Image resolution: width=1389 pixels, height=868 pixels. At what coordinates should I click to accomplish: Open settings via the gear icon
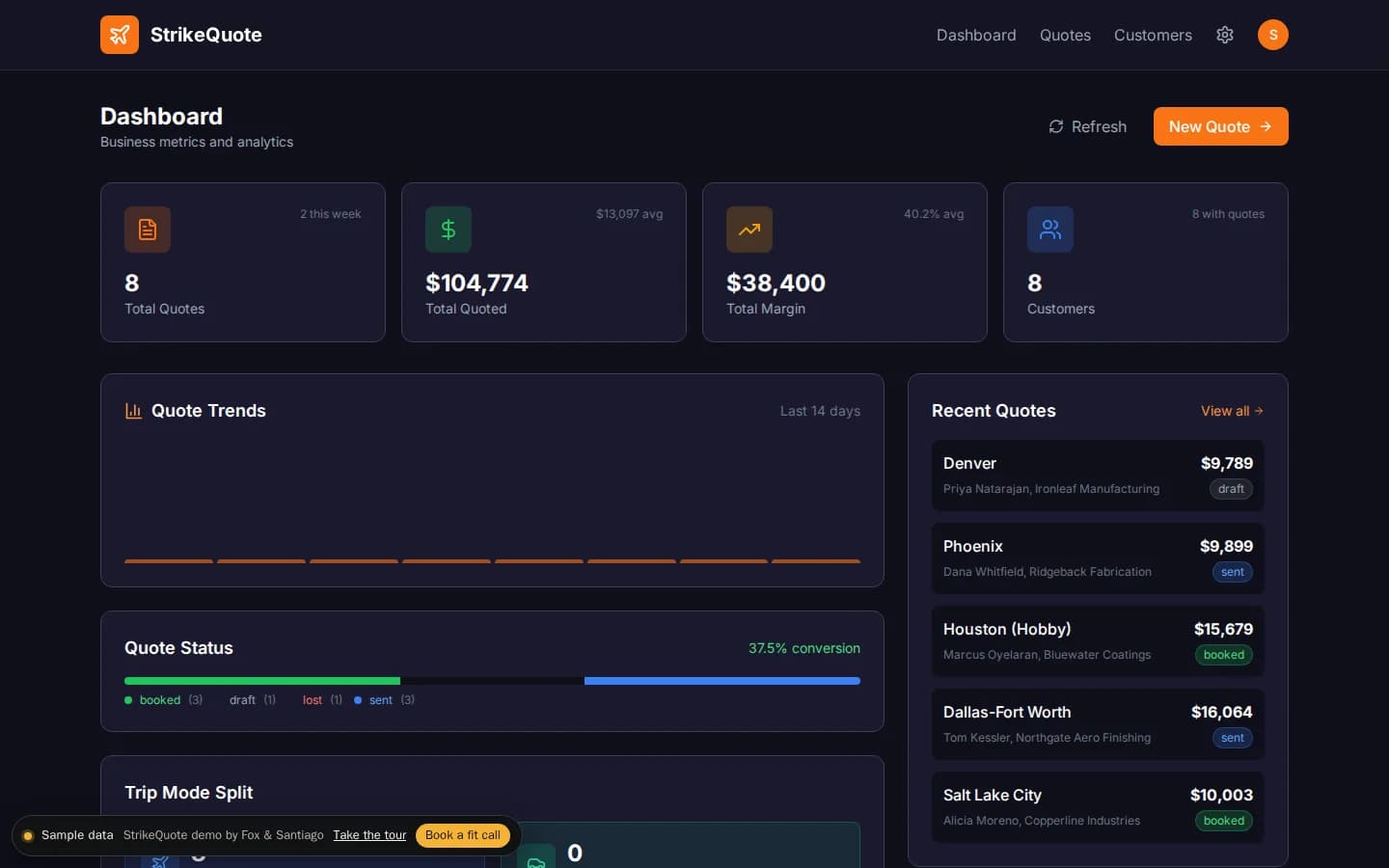pos(1225,35)
